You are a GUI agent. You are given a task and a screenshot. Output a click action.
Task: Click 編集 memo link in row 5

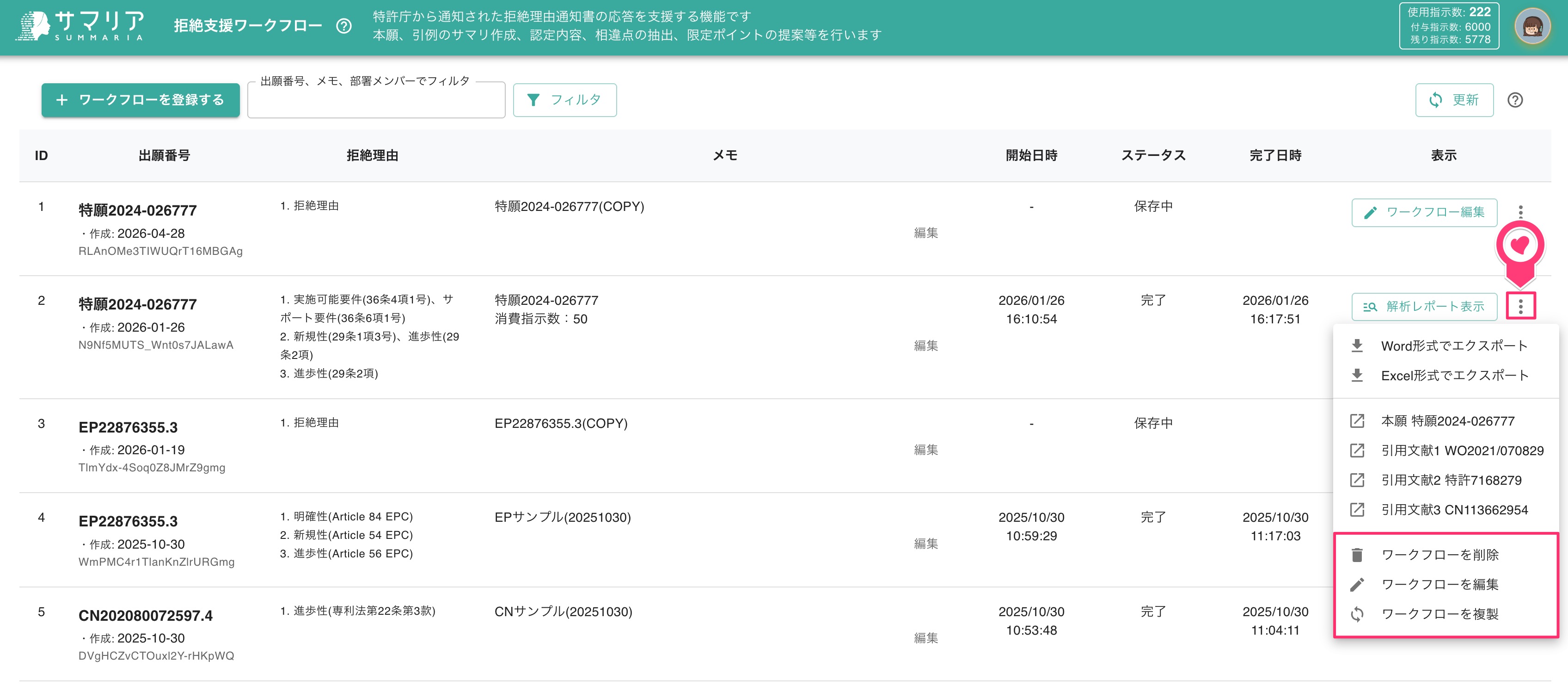(x=926, y=638)
